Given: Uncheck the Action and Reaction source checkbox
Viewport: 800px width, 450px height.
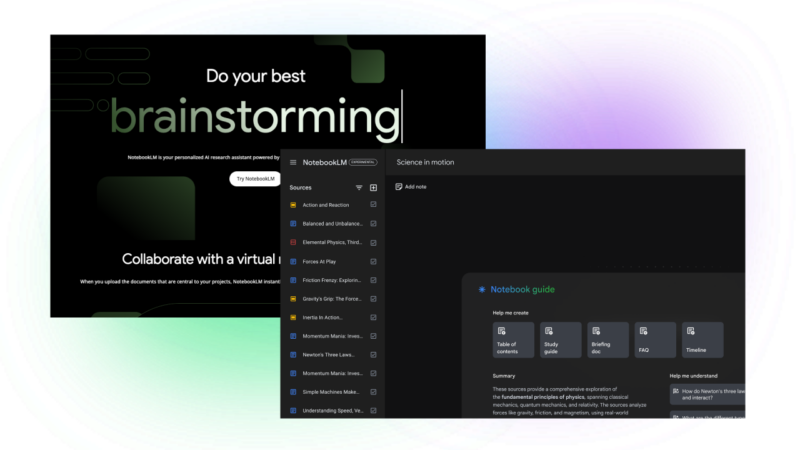Looking at the screenshot, I should tap(373, 205).
